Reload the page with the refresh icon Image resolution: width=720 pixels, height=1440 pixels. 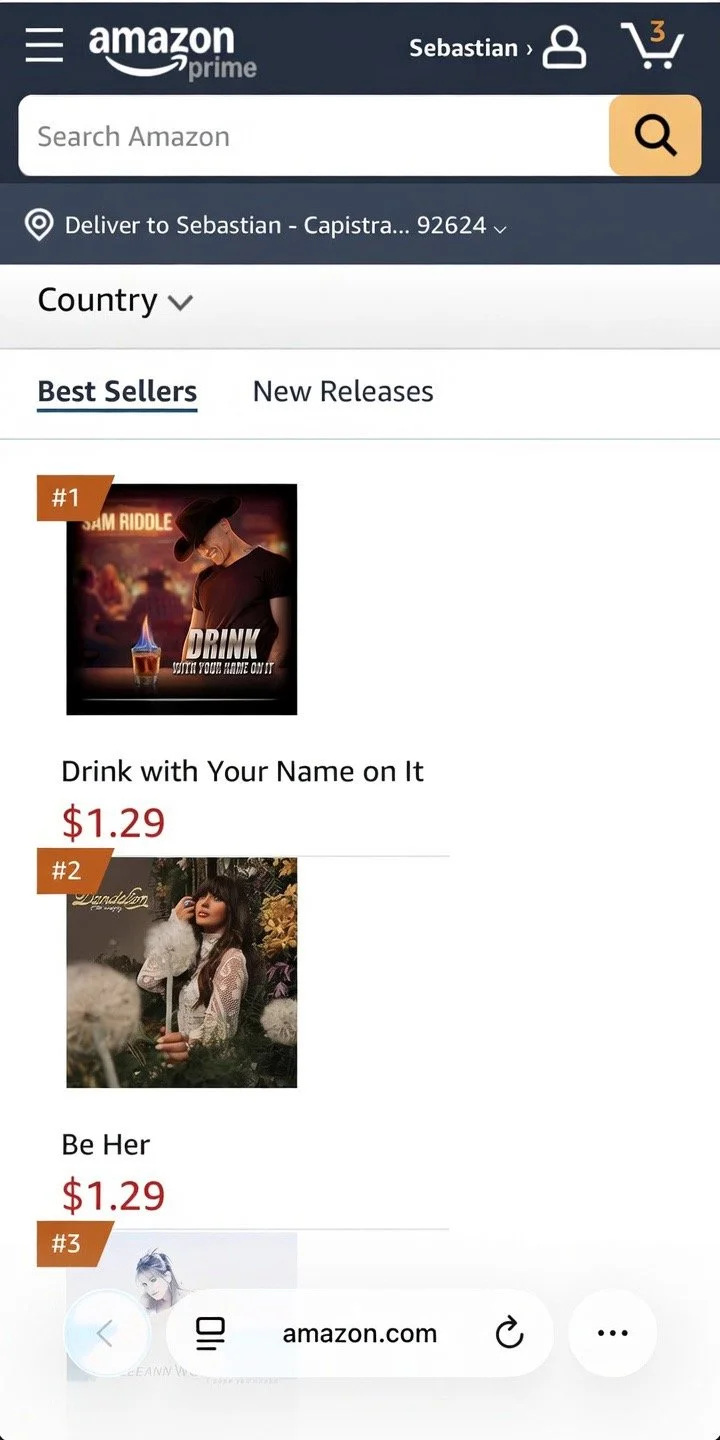click(x=509, y=1332)
